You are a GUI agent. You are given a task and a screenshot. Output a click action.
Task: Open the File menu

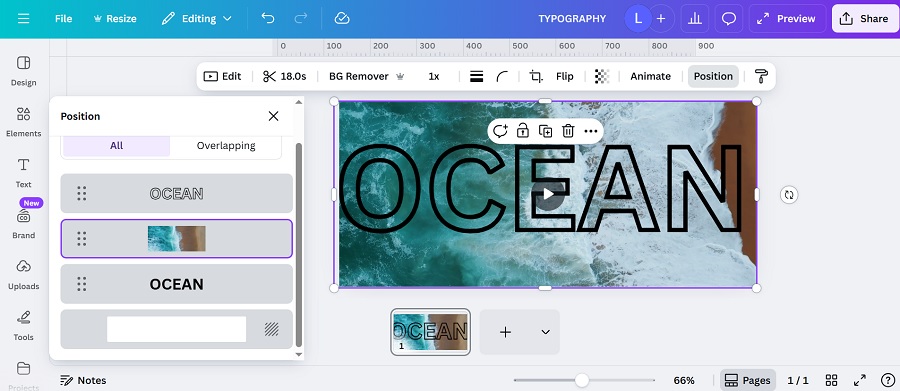[x=63, y=18]
